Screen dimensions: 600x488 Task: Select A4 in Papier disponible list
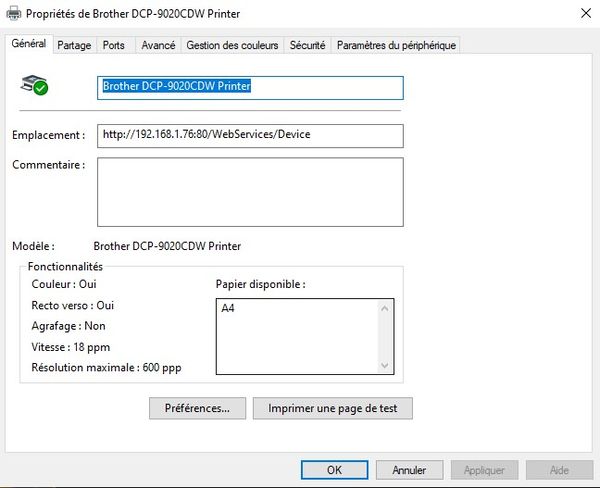click(228, 308)
